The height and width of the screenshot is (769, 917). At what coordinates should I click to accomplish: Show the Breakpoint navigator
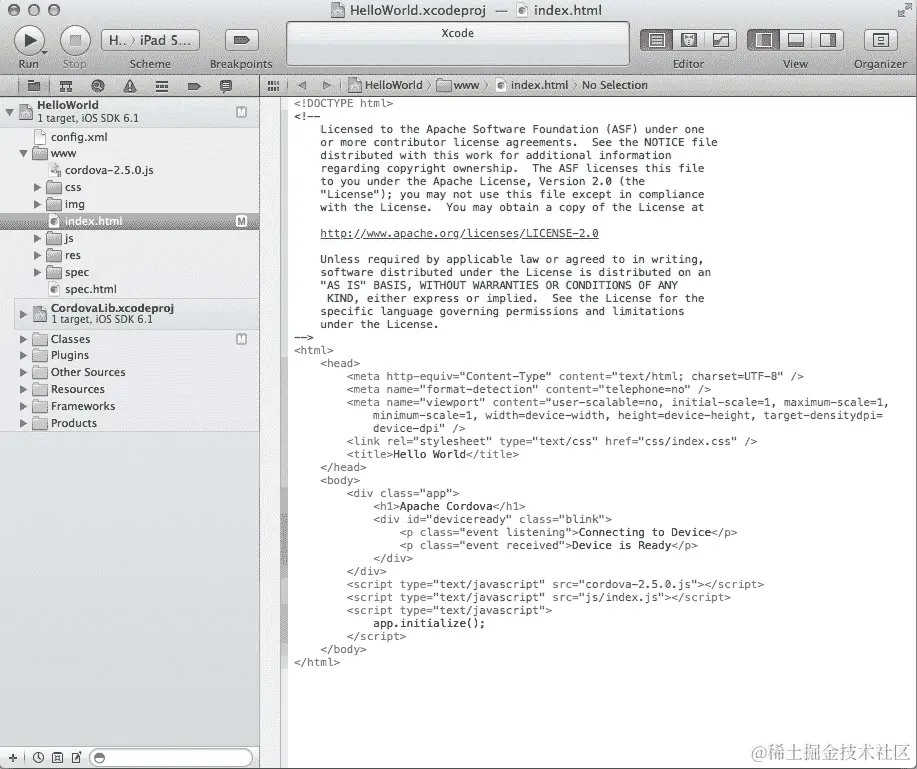[x=194, y=86]
